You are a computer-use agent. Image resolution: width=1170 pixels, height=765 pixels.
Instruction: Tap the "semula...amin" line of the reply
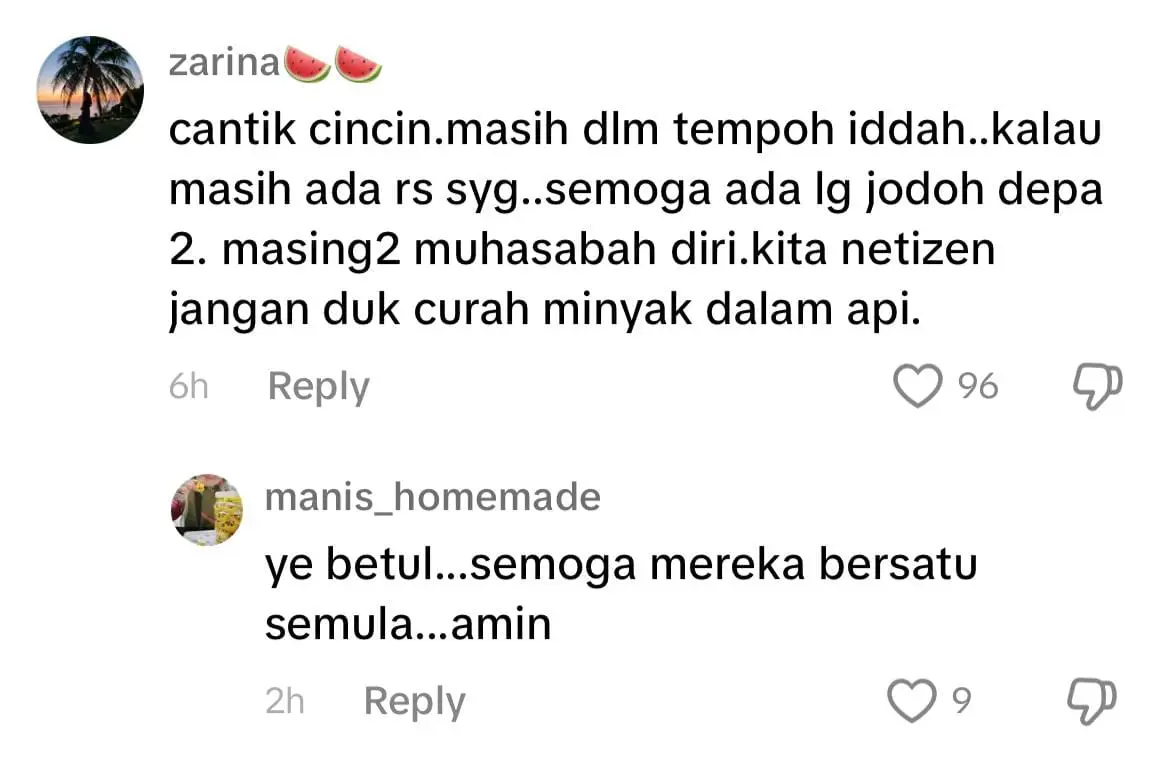[x=408, y=625]
